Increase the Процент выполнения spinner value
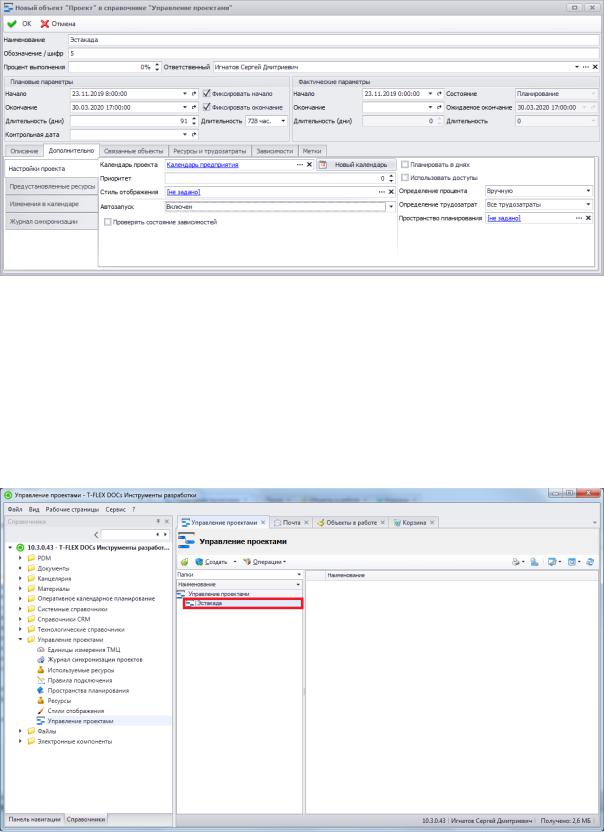 (x=157, y=65)
